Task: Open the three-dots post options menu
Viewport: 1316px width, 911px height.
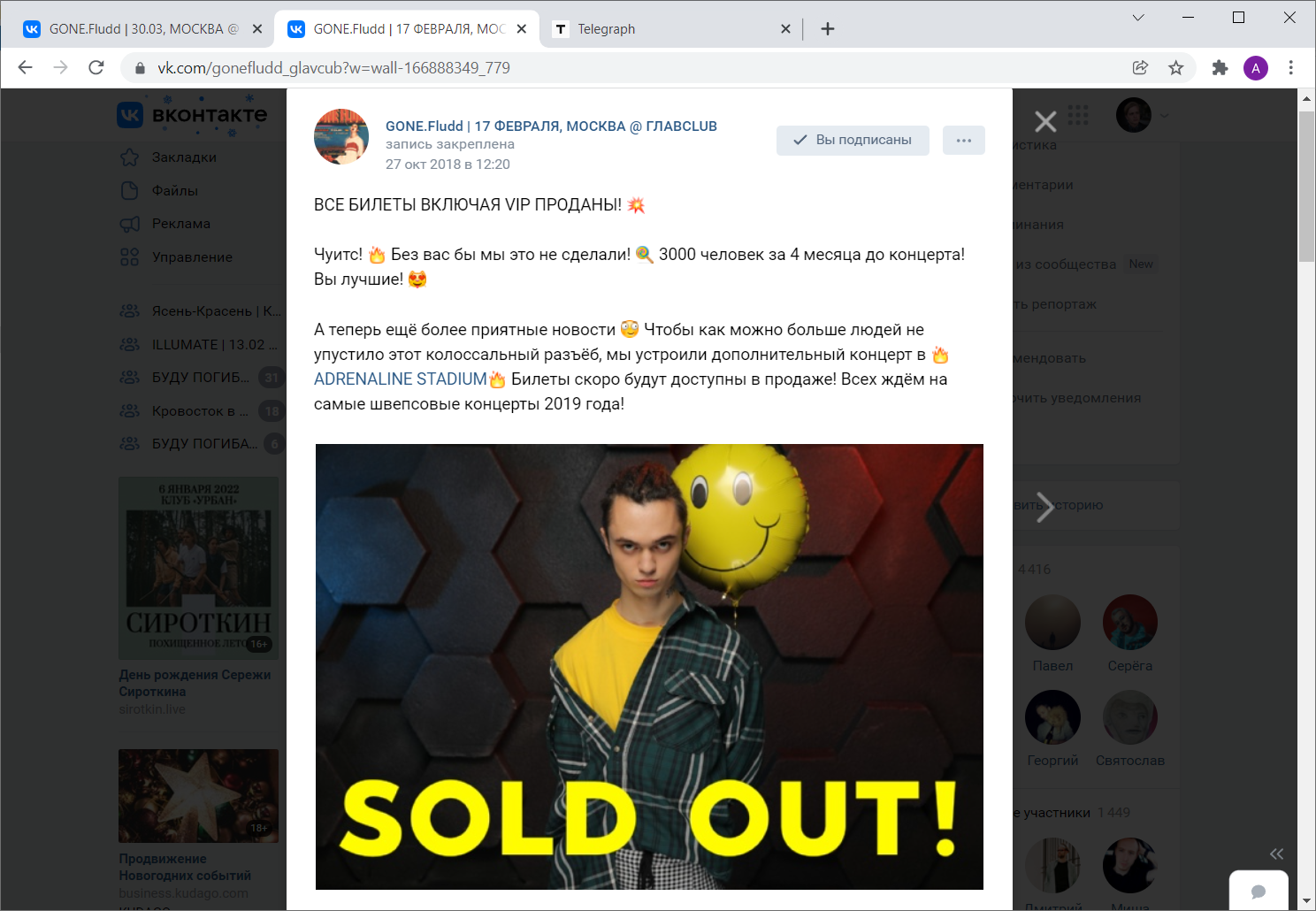Action: click(x=964, y=141)
